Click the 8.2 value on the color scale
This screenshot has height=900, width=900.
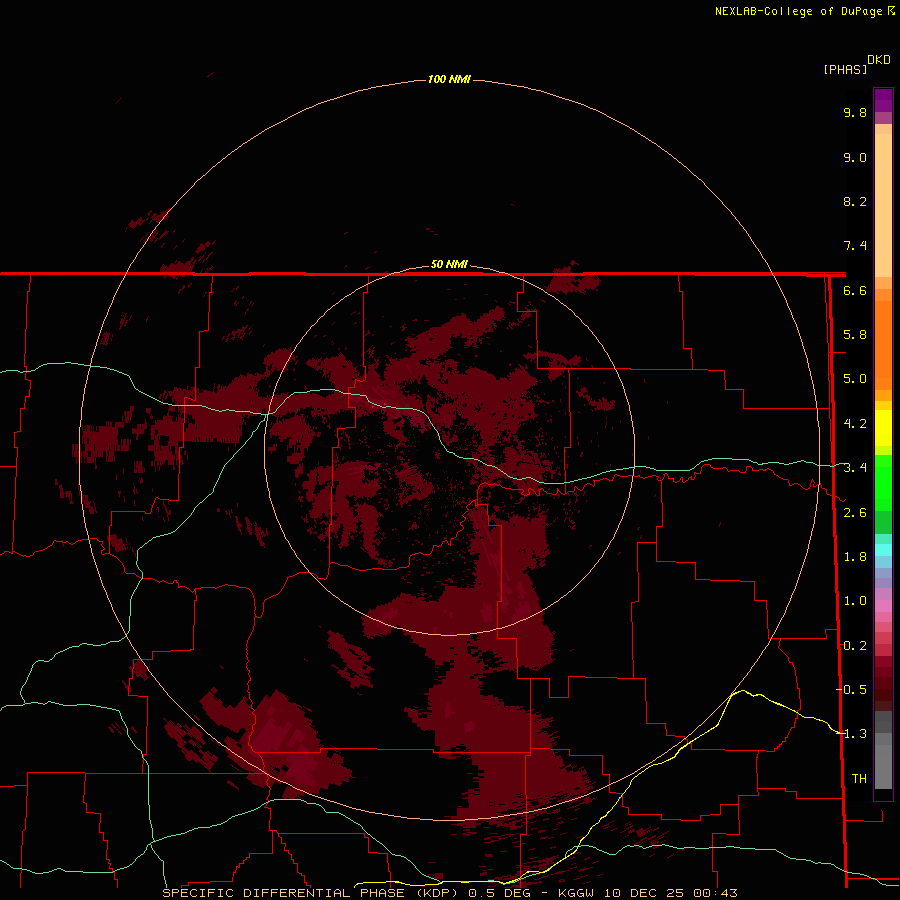point(855,201)
